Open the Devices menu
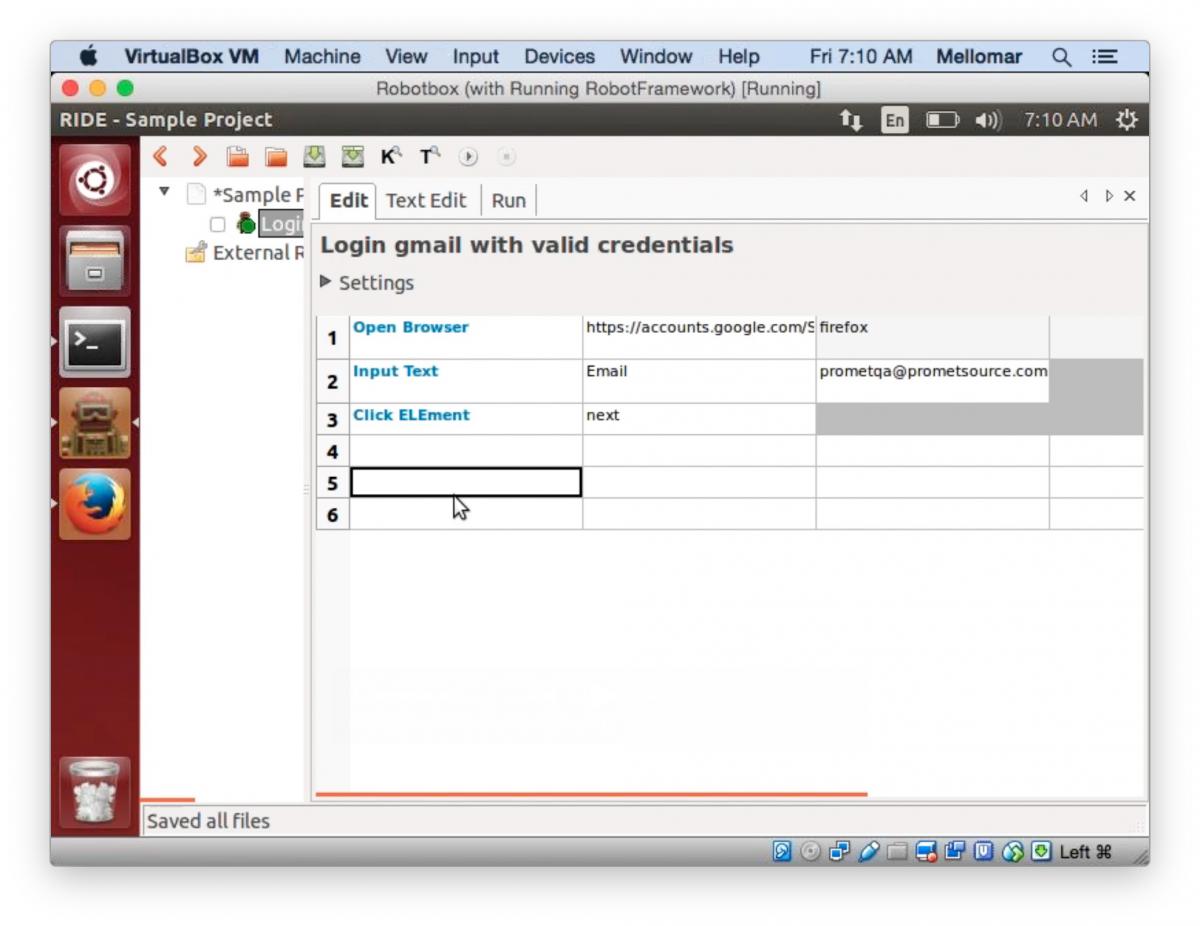The image size is (1200, 926). [x=559, y=57]
